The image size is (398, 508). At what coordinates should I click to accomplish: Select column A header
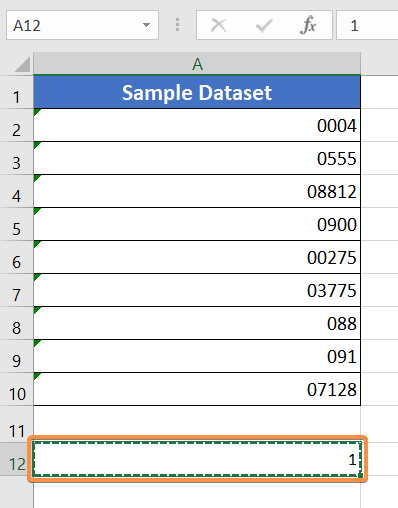click(197, 64)
